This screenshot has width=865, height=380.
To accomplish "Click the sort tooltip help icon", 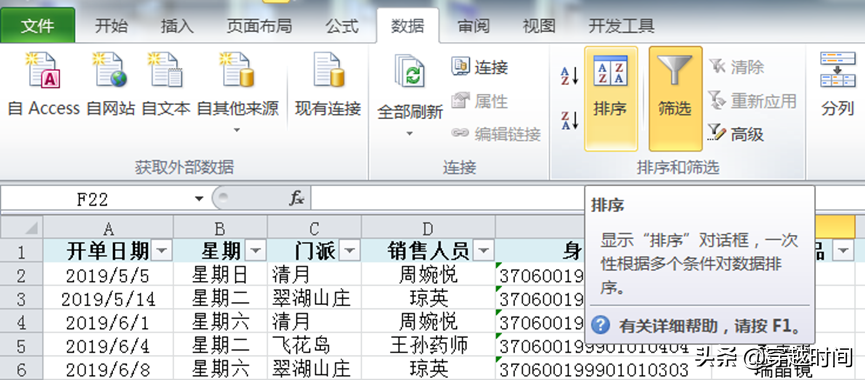I will click(601, 325).
